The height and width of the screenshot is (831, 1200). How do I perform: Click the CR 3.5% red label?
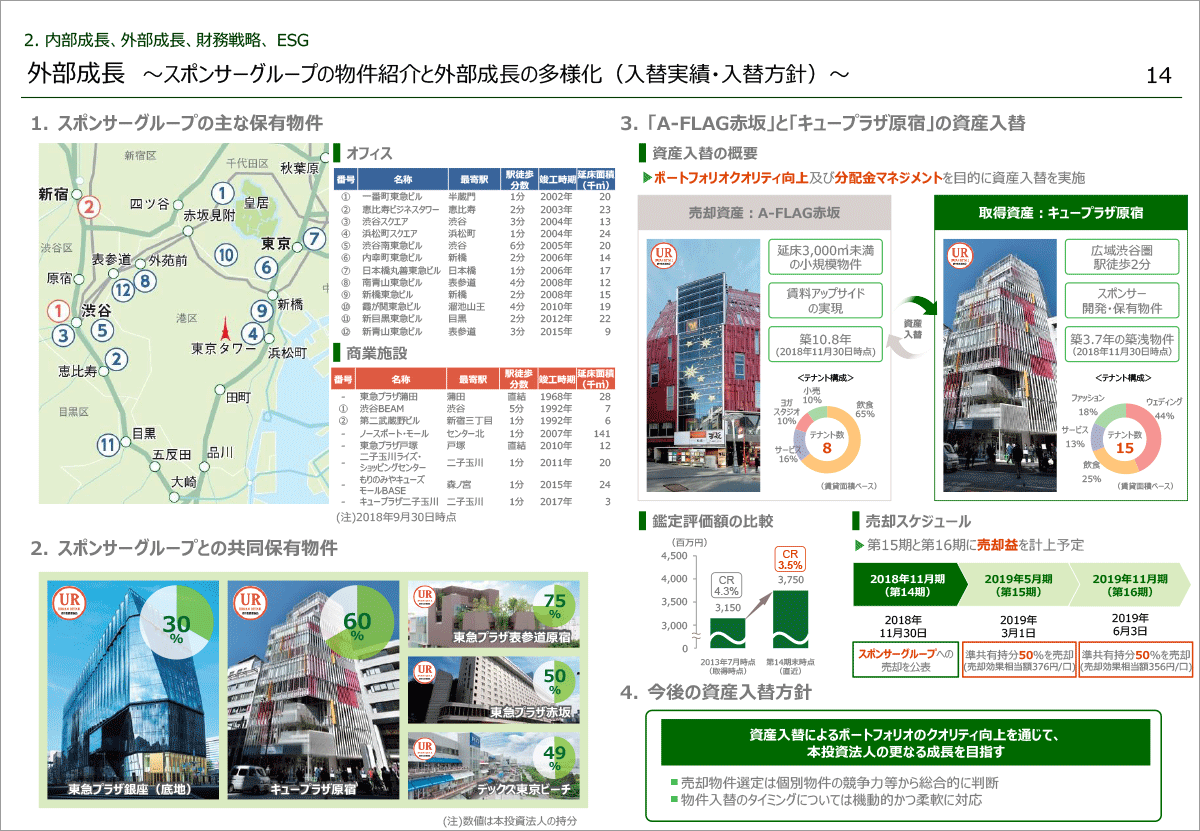pyautogui.click(x=790, y=559)
